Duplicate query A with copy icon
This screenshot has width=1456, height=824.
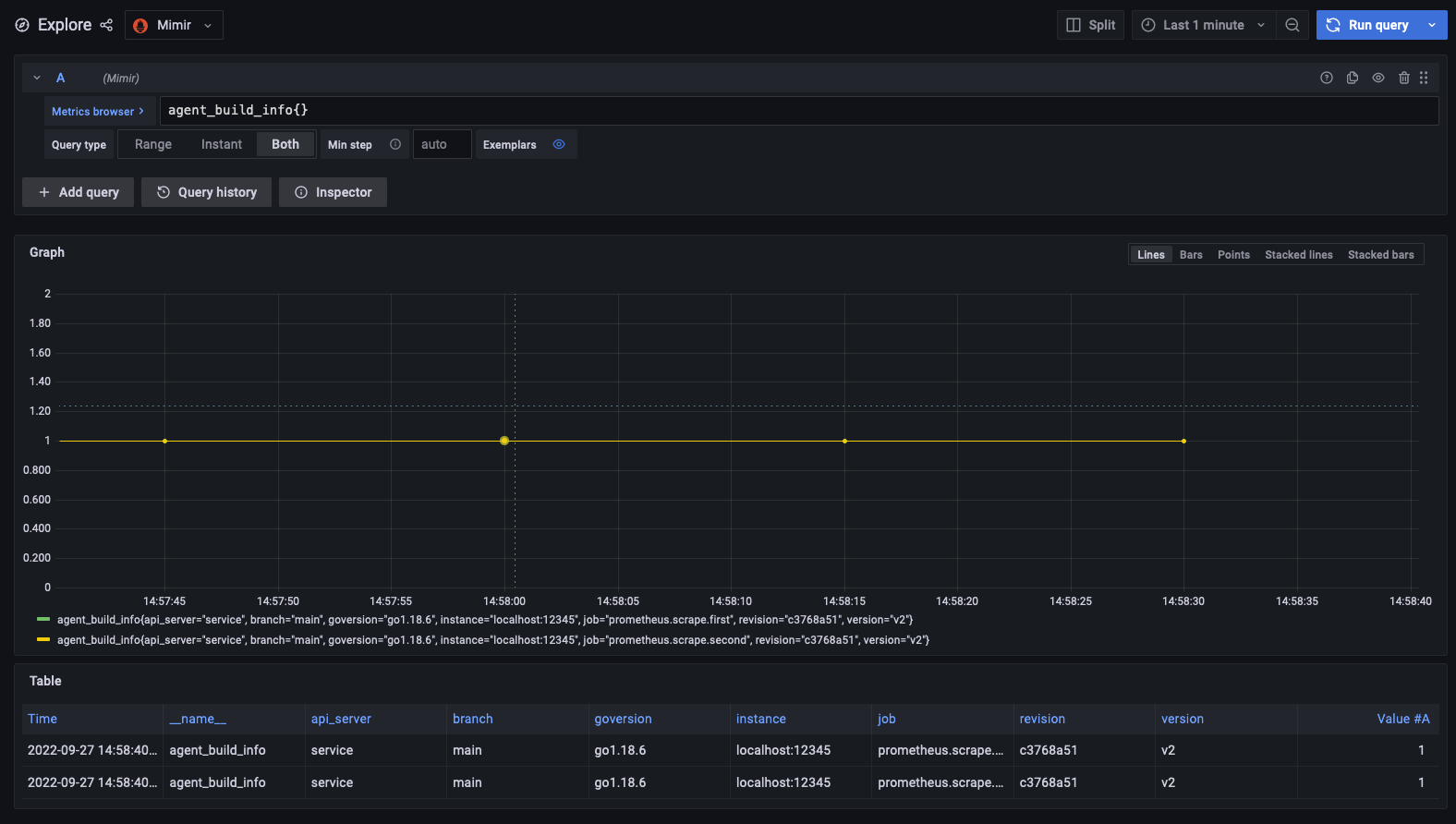(x=1353, y=79)
